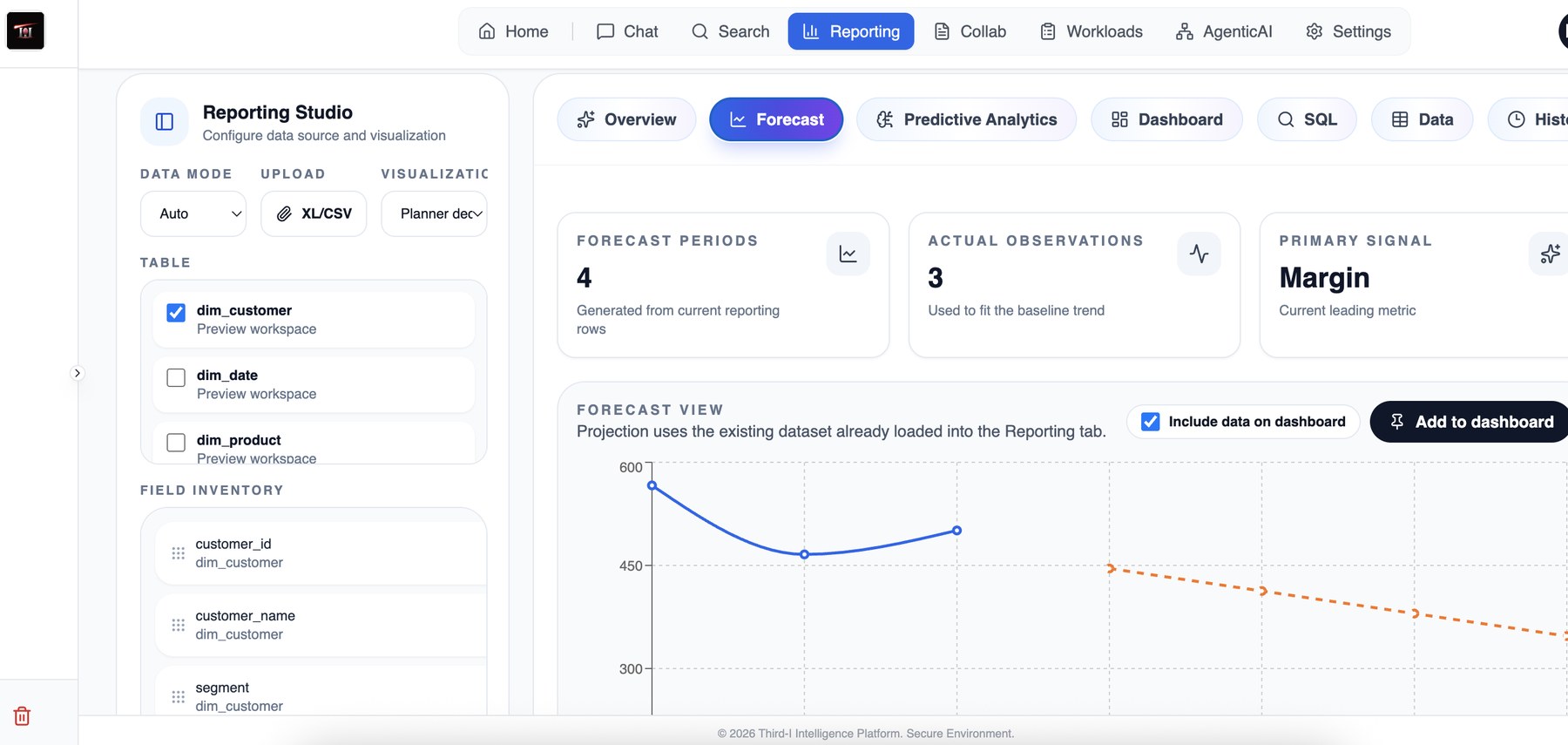The image size is (1568, 745).
Task: Select the customer_id field
Action: pos(321,553)
